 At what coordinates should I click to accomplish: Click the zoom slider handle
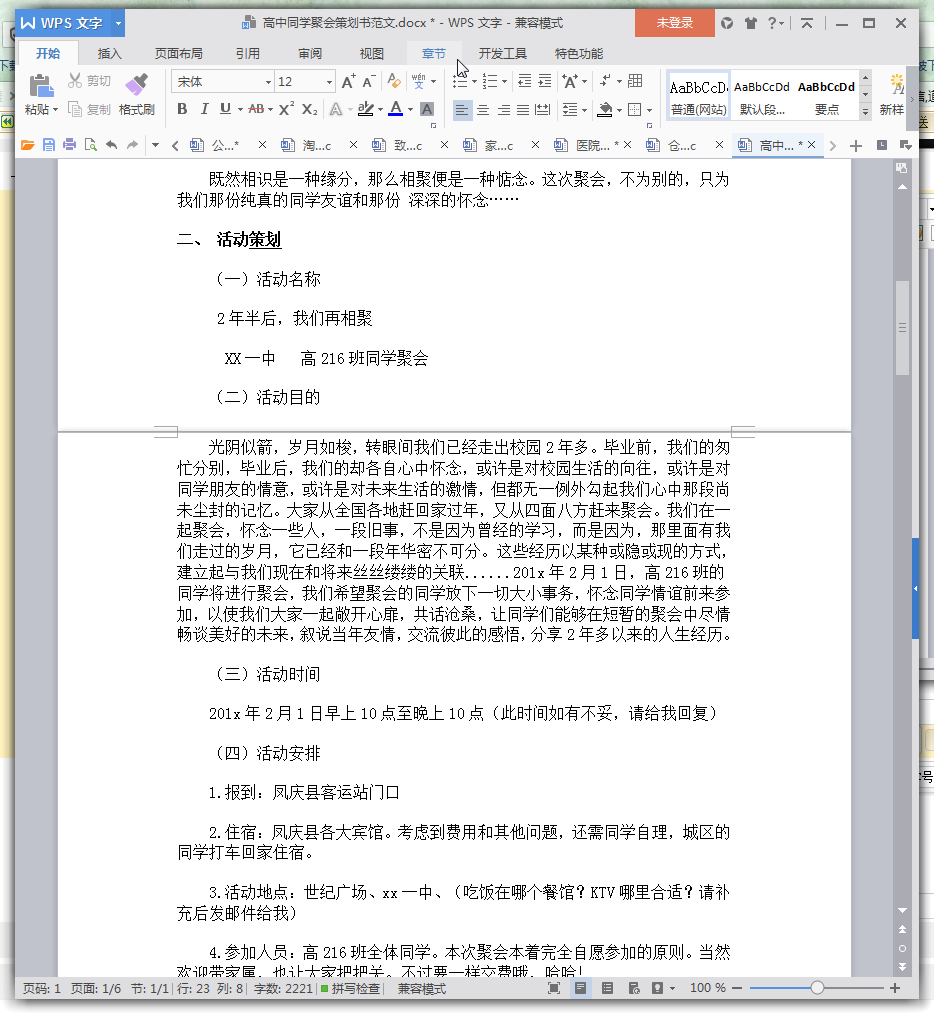pos(817,987)
